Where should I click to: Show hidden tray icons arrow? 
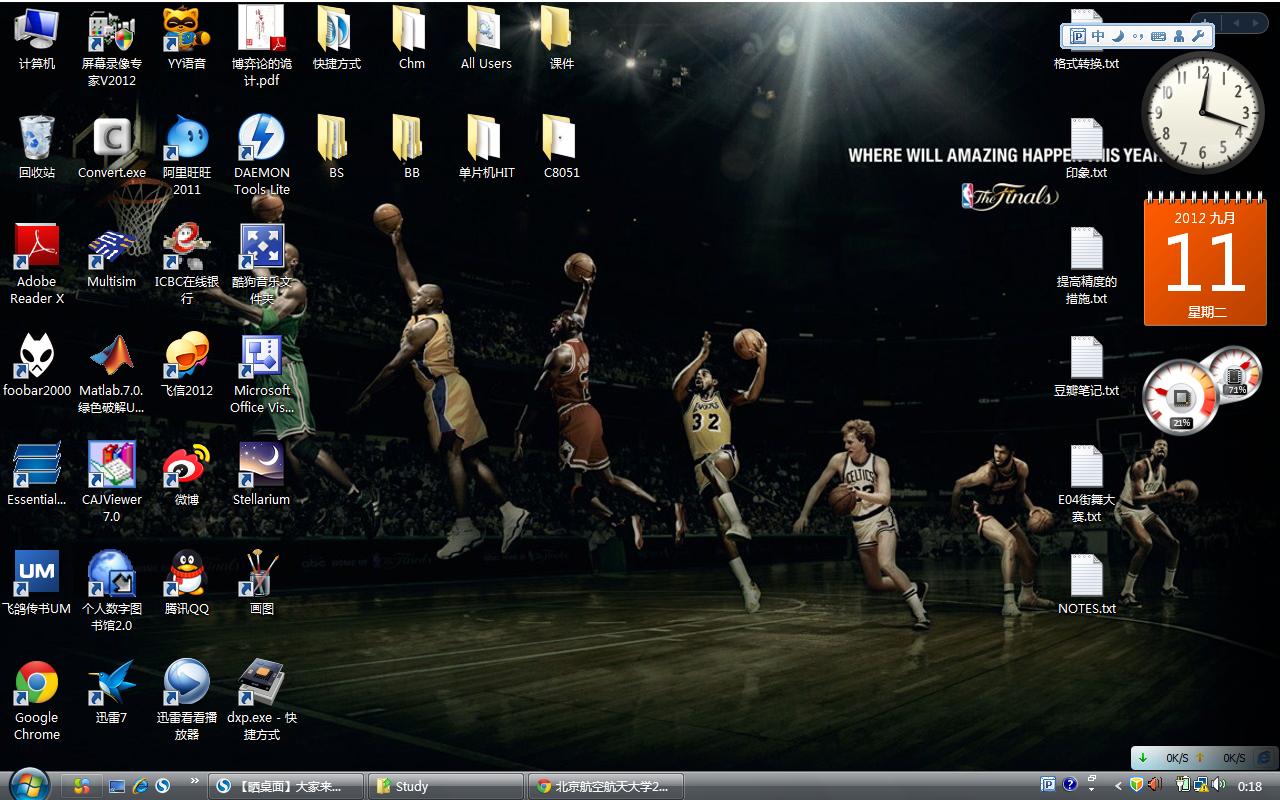point(1118,786)
